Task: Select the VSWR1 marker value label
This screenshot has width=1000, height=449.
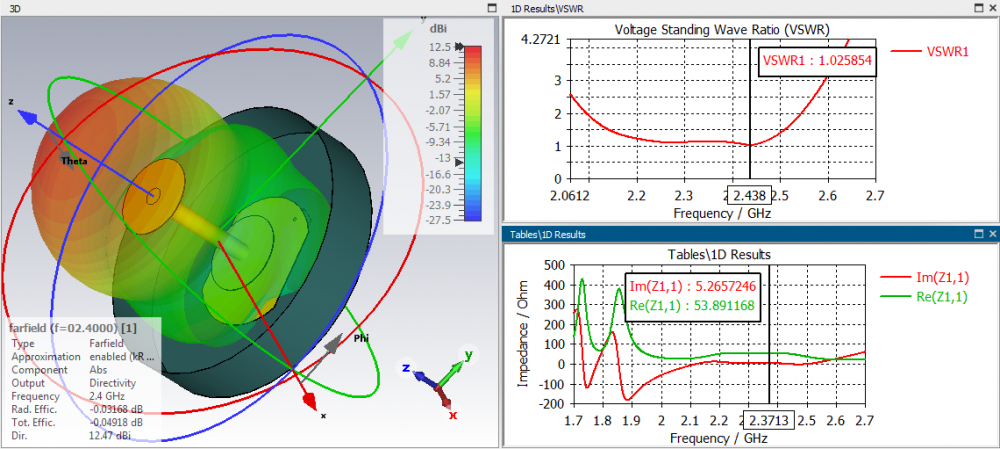Action: 818,61
